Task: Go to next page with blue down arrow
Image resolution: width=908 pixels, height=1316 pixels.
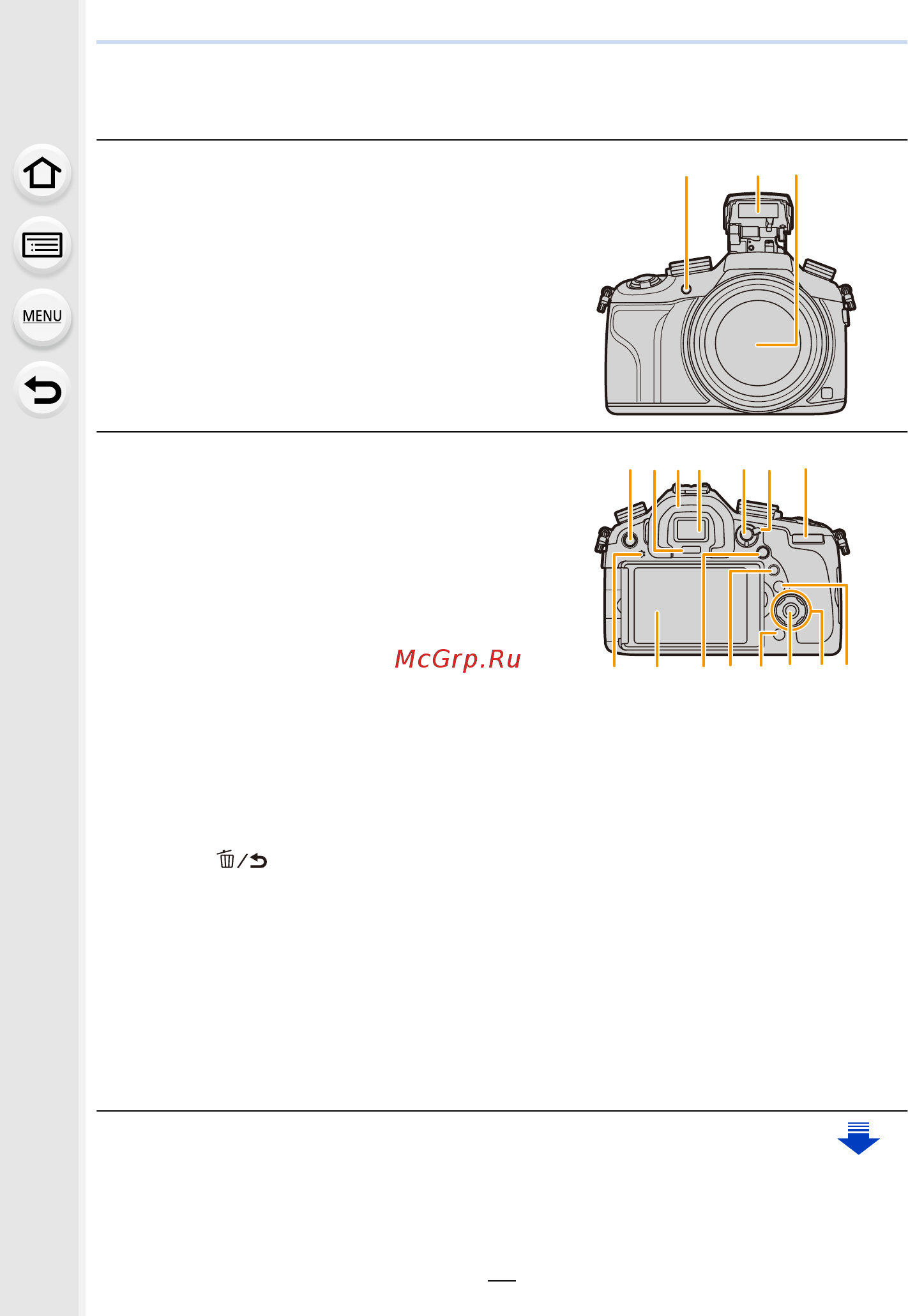Action: click(x=858, y=1138)
